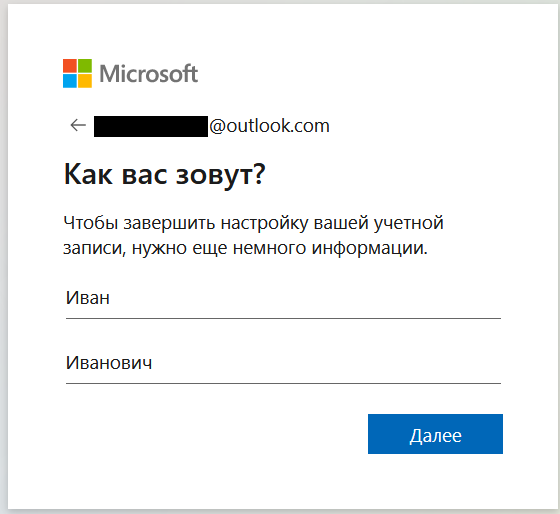This screenshot has height=514, width=560.
Task: Click the blacked-out email username block
Action: [x=151, y=126]
